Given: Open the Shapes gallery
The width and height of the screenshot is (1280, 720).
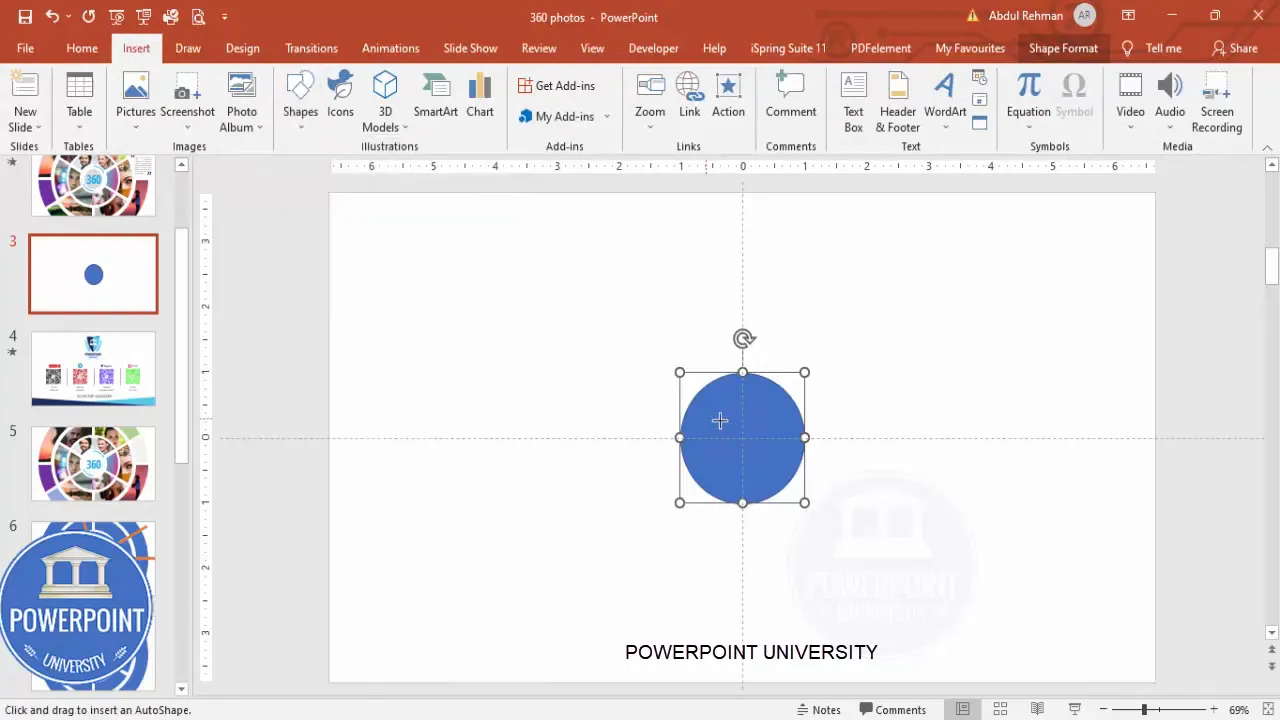Looking at the screenshot, I should tap(300, 102).
